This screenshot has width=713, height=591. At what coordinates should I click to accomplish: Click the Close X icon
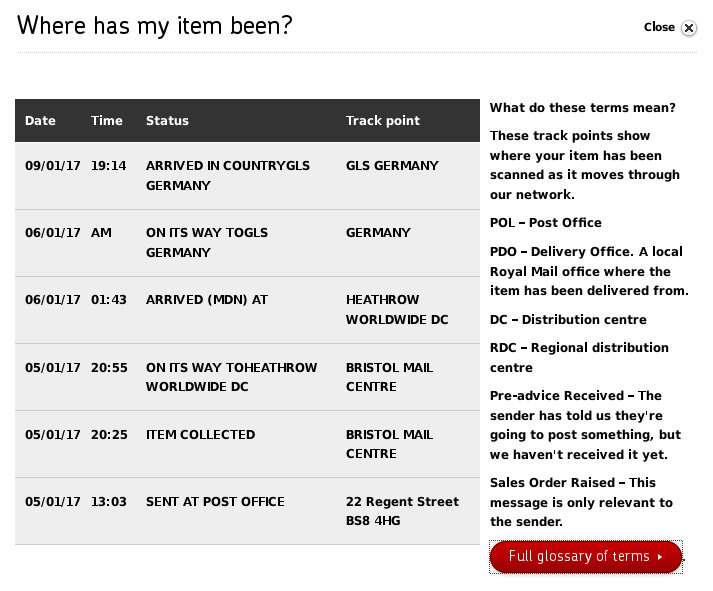click(688, 28)
